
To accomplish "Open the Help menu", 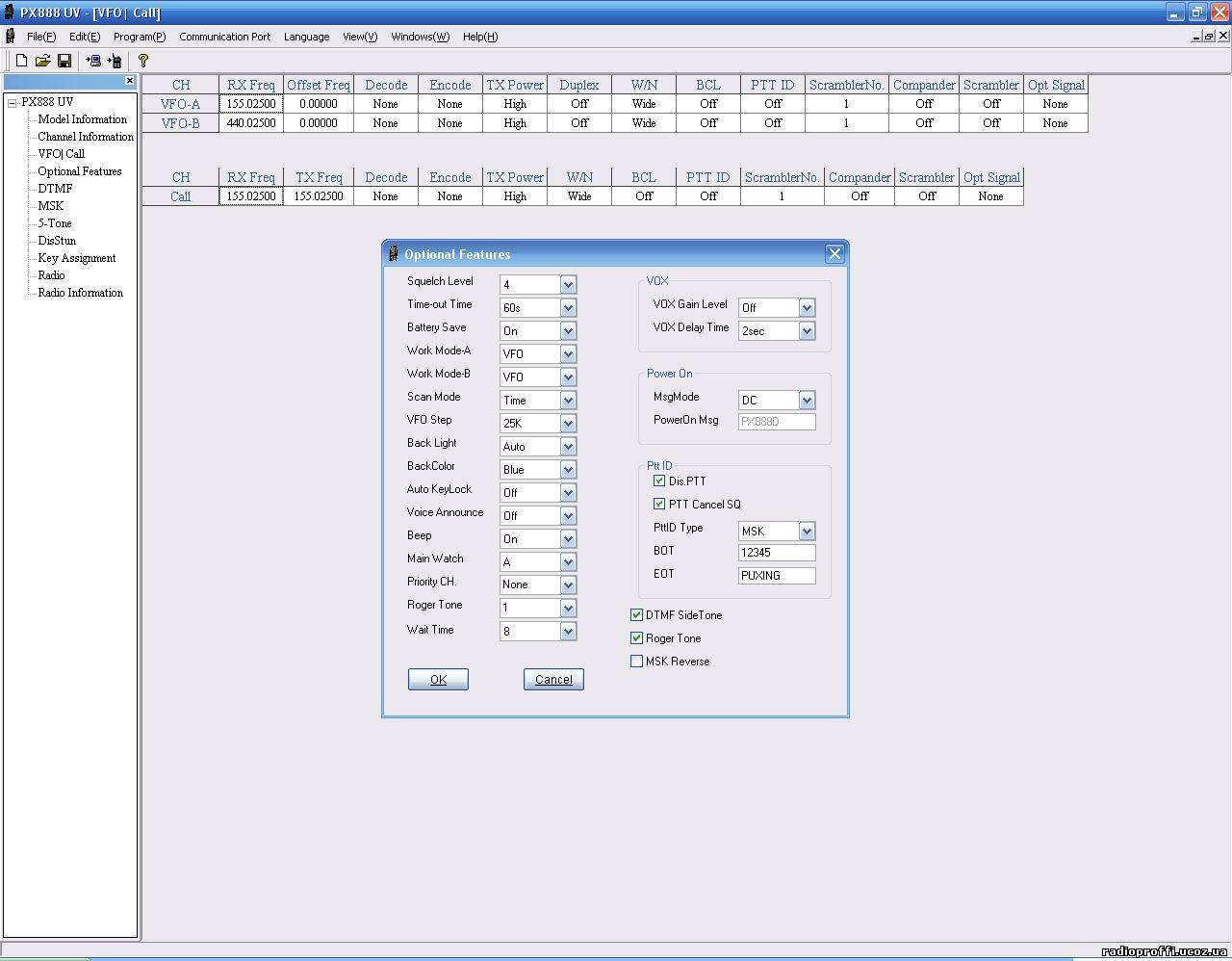I will tap(479, 37).
